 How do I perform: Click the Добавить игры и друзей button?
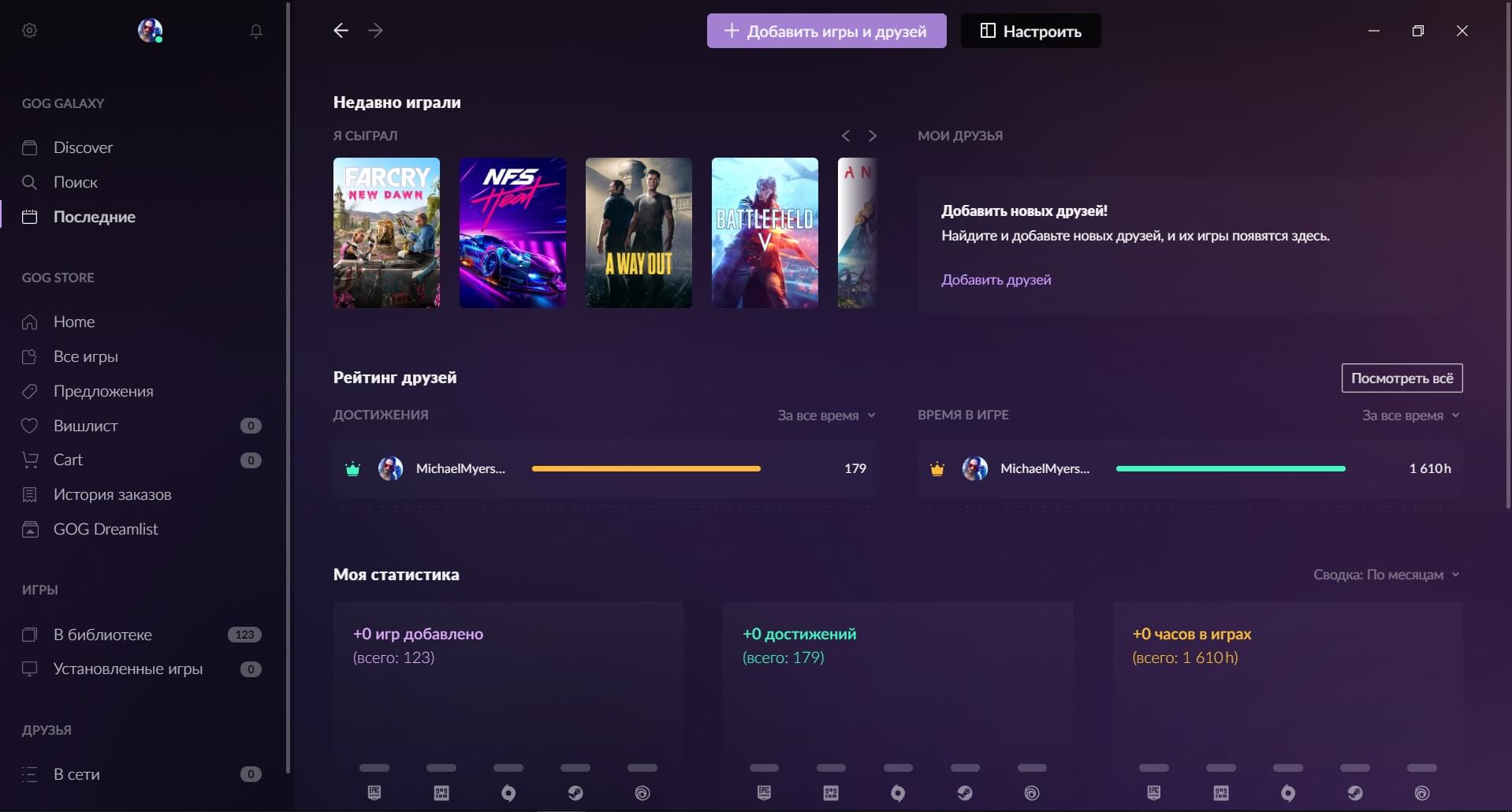826,31
